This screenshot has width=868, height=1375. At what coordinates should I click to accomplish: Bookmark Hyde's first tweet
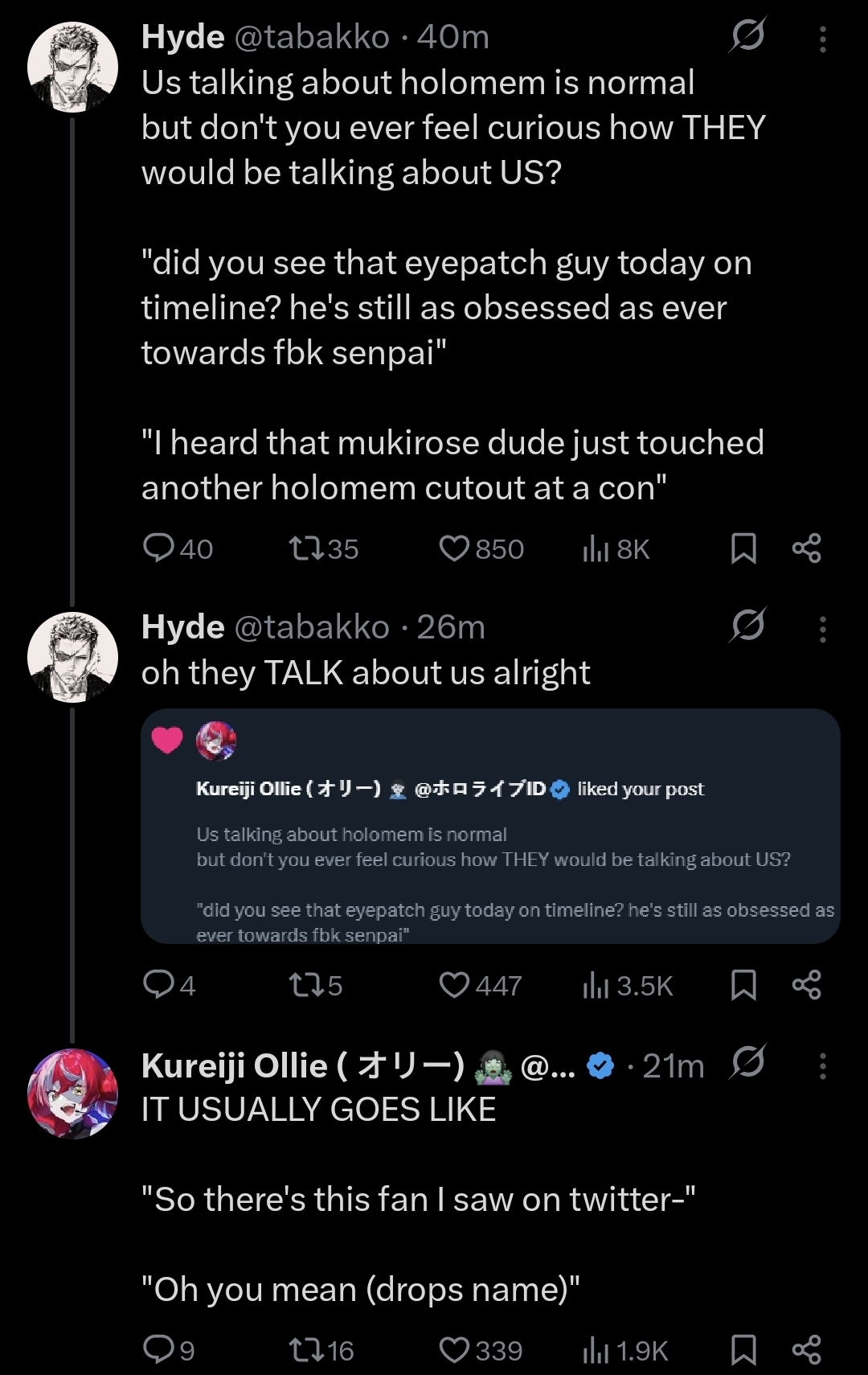[x=743, y=548]
